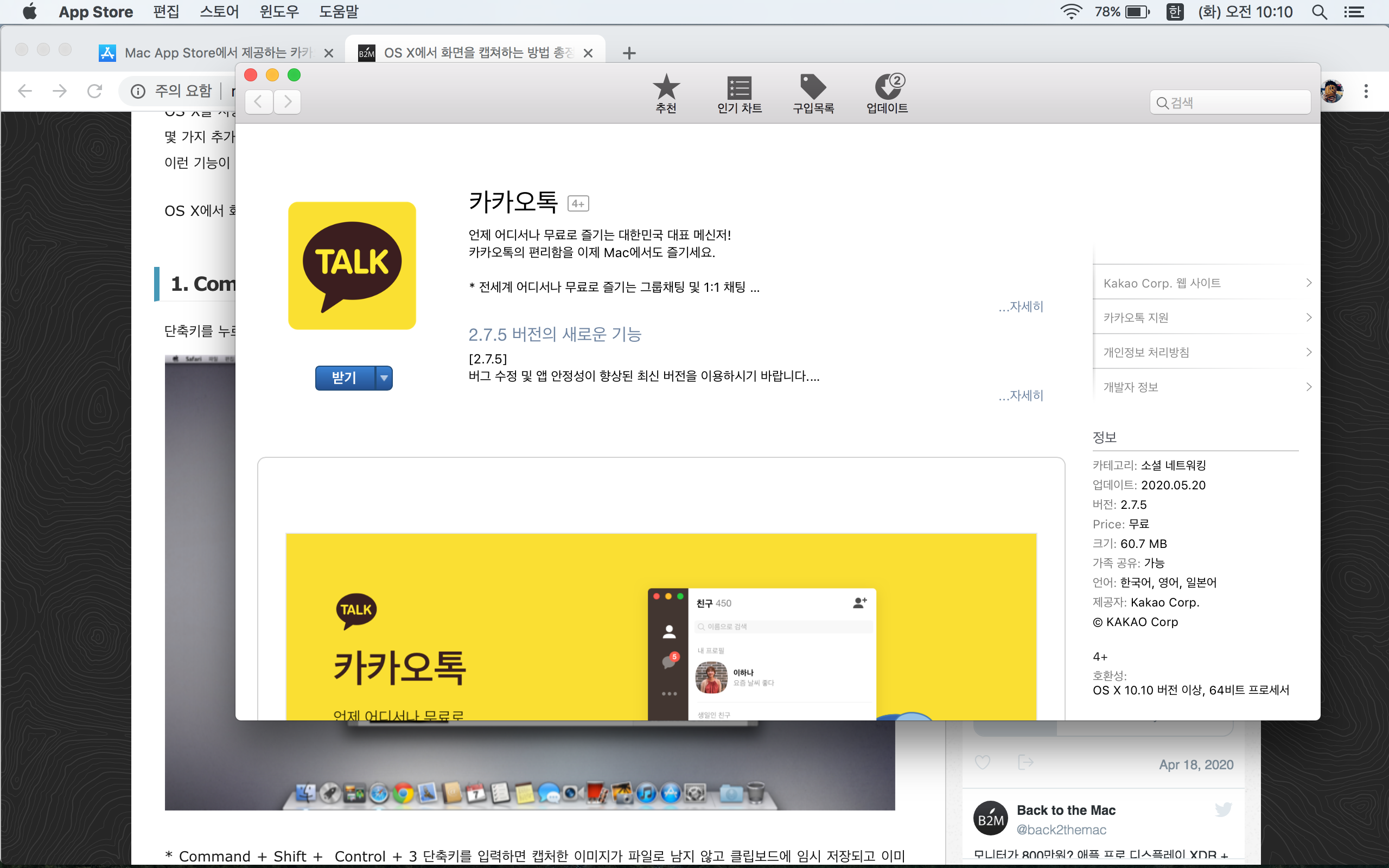This screenshot has width=1389, height=868.
Task: Open the Wi-Fi status icon
Action: pos(1071,11)
